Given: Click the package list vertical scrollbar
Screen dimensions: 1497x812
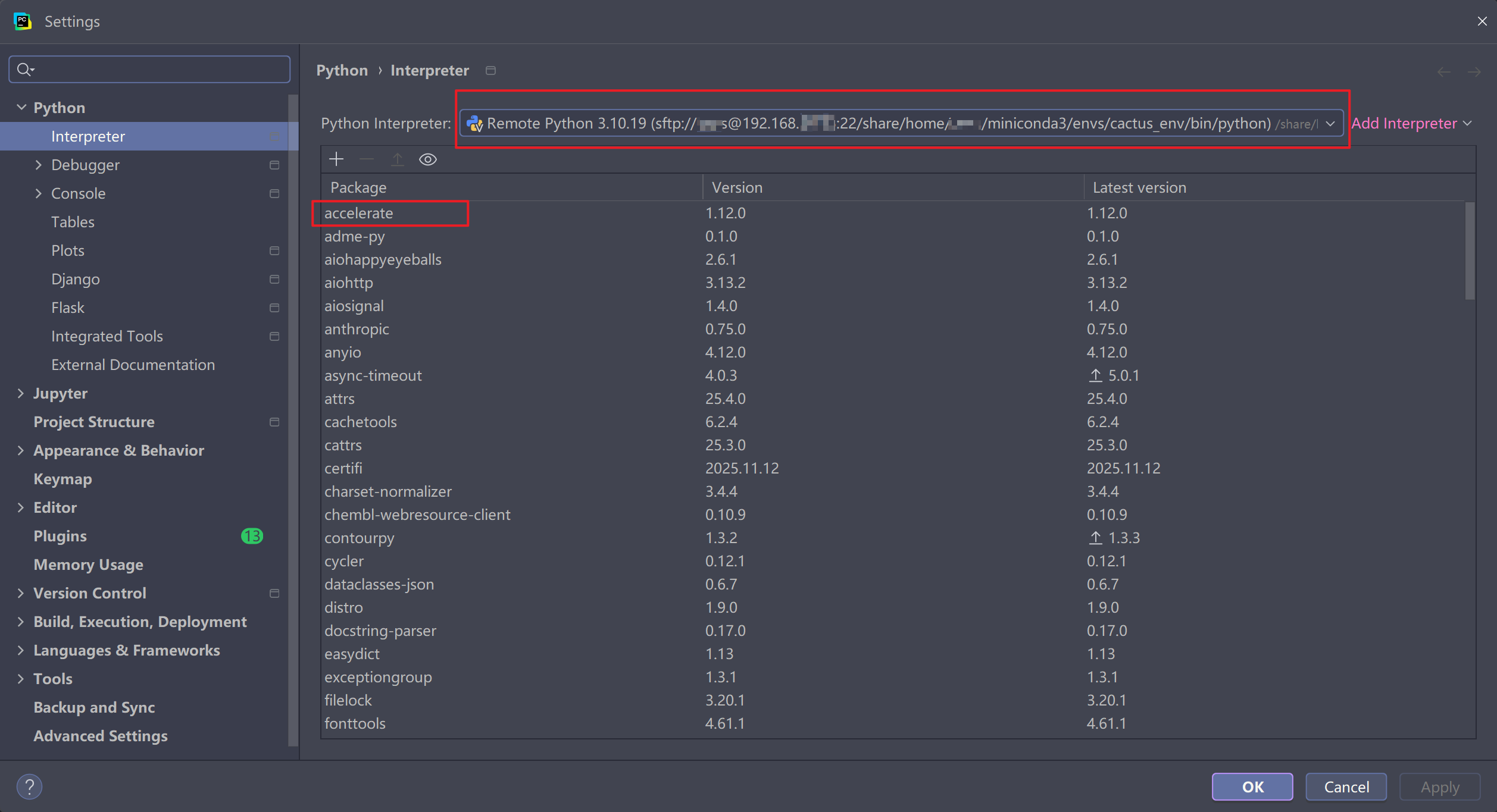Looking at the screenshot, I should (1470, 251).
